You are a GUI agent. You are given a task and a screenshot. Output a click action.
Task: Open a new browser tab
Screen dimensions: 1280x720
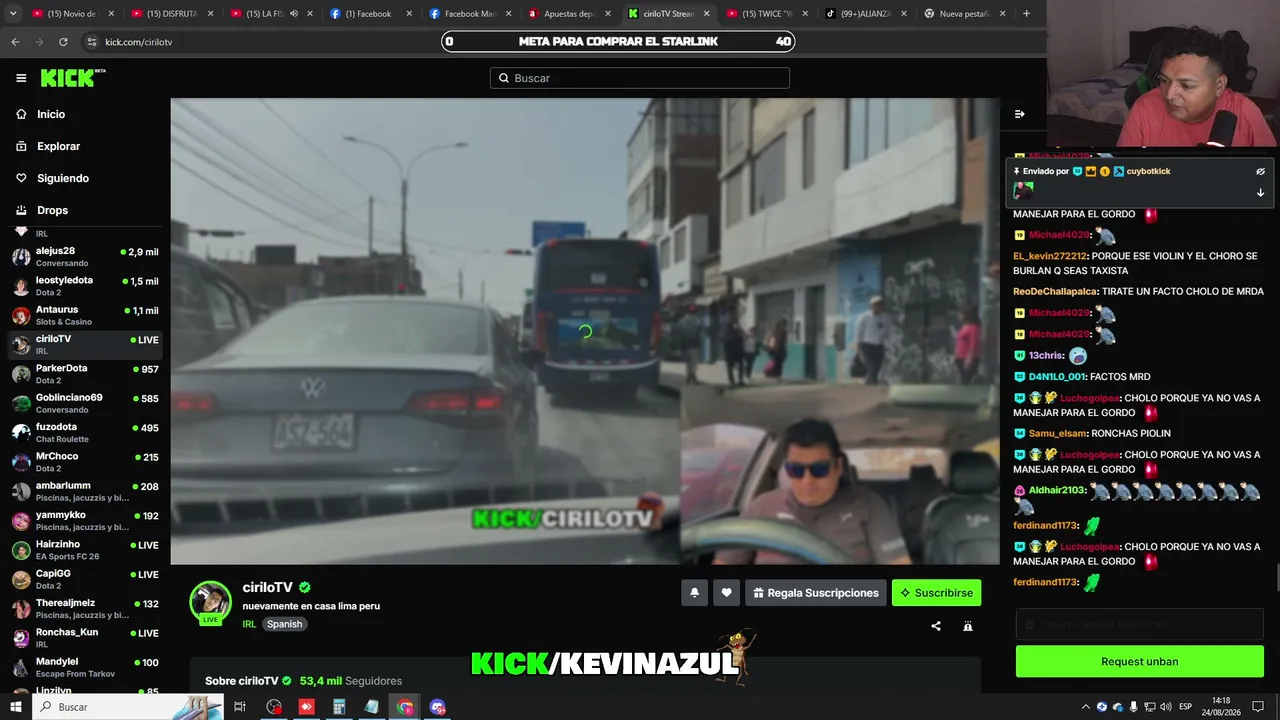pos(1026,14)
